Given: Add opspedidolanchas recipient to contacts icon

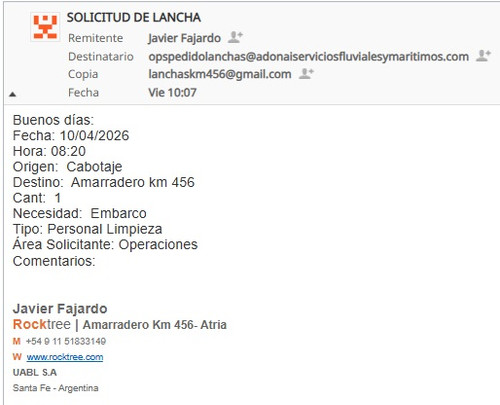Looking at the screenshot, I should pos(483,55).
